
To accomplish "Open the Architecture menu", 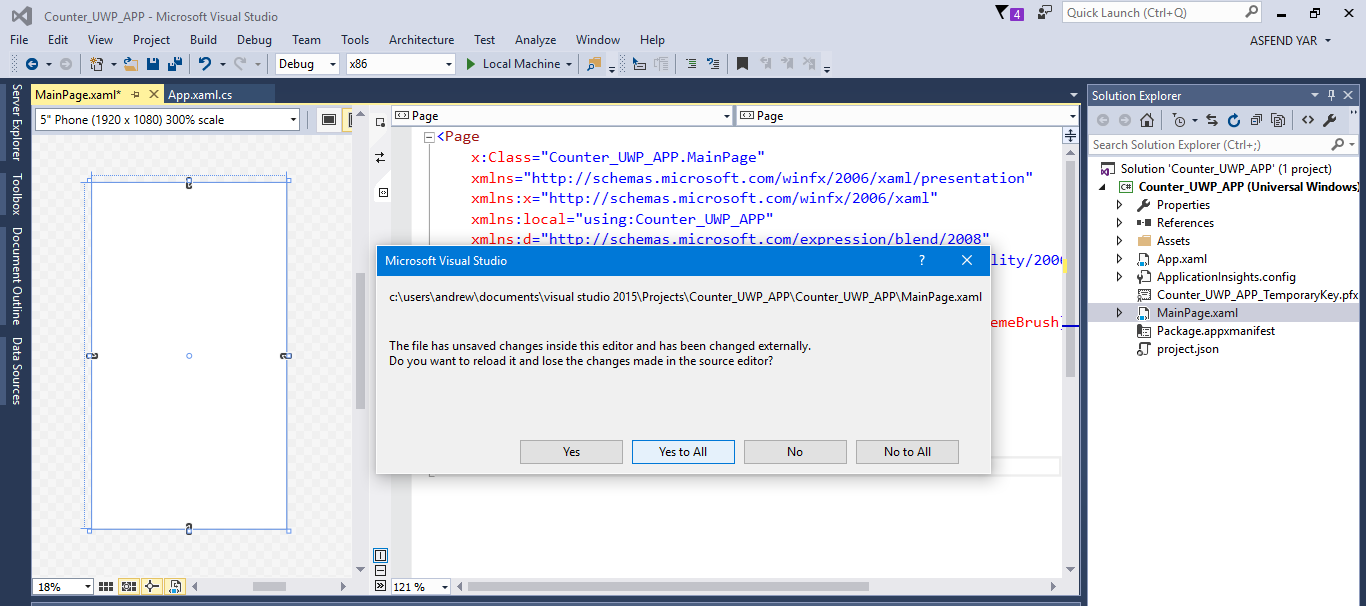I will click(x=421, y=40).
